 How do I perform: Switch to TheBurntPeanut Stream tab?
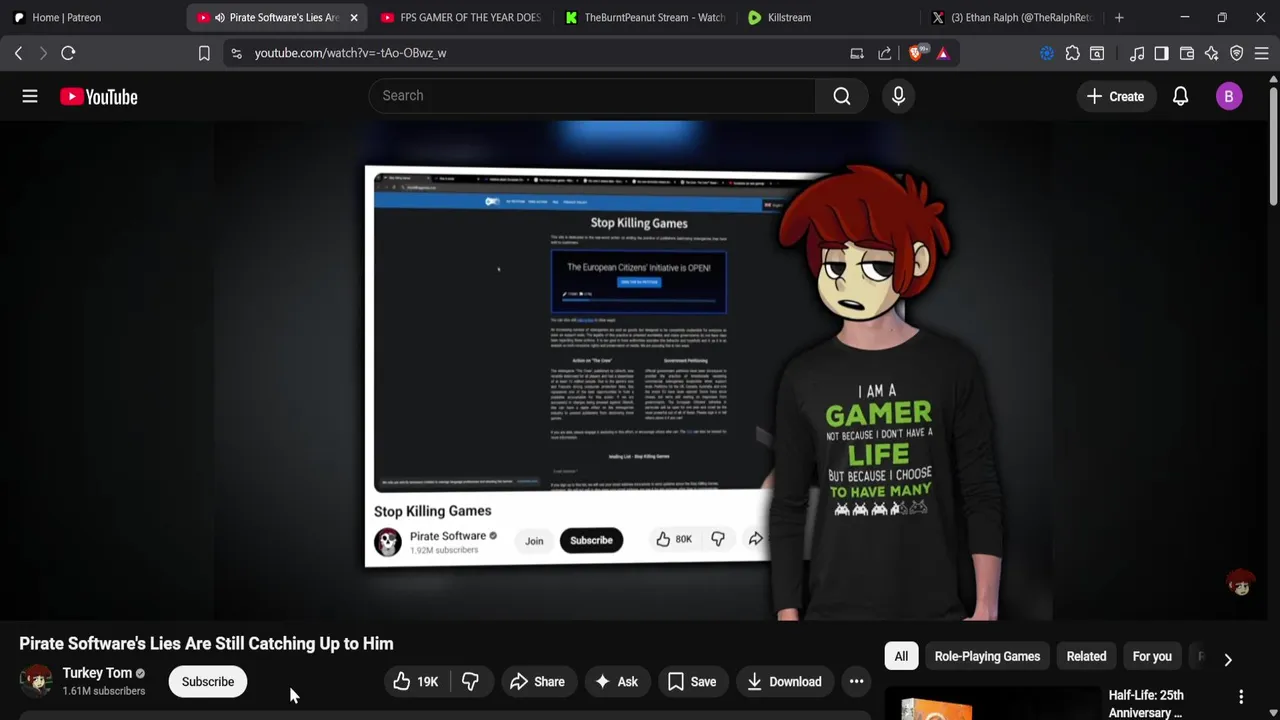[x=645, y=17]
